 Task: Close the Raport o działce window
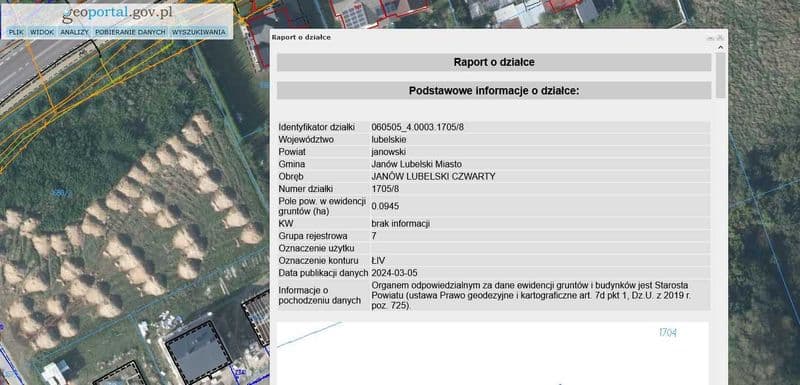pos(719,38)
